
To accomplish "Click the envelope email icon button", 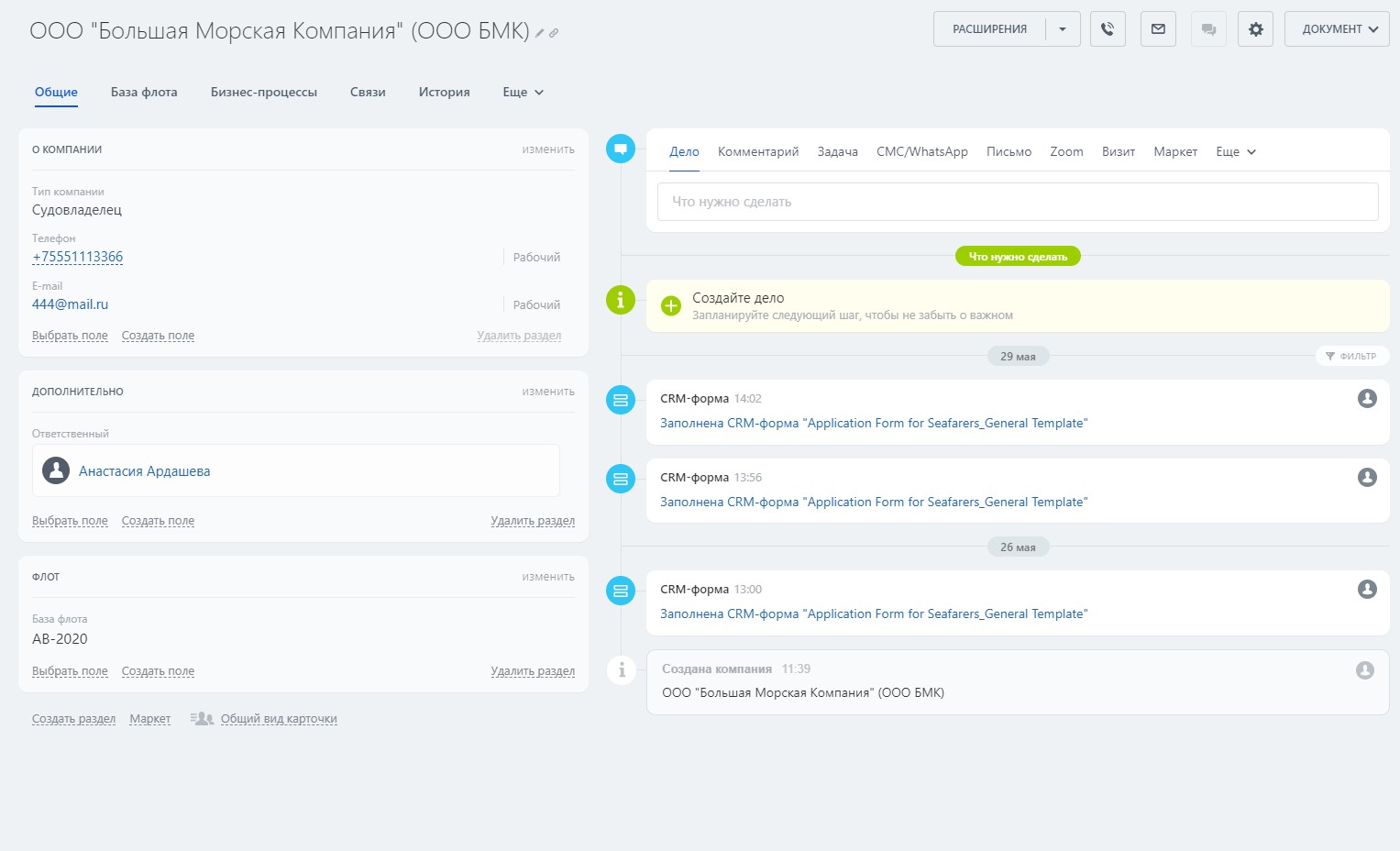I will (1158, 29).
